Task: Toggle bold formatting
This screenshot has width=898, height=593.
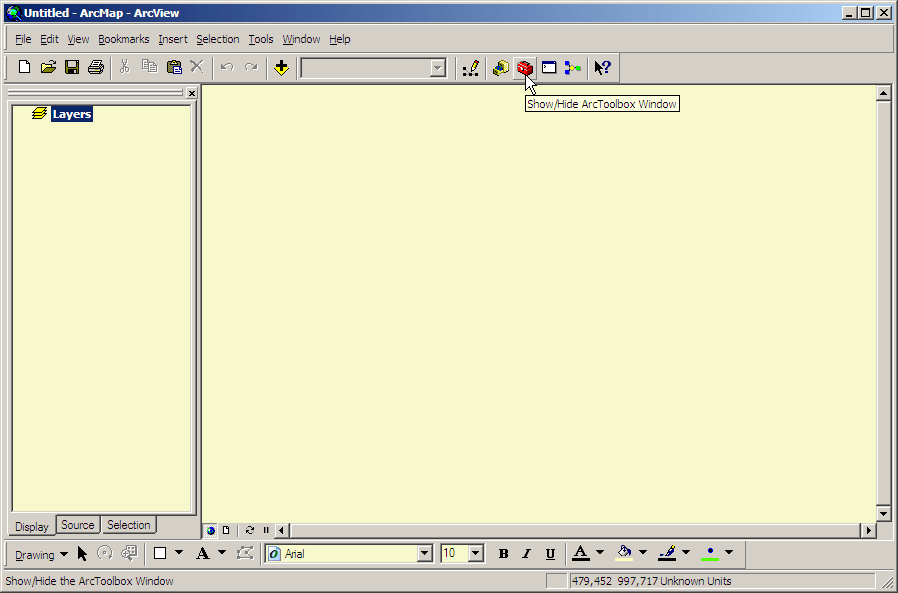Action: click(x=503, y=553)
